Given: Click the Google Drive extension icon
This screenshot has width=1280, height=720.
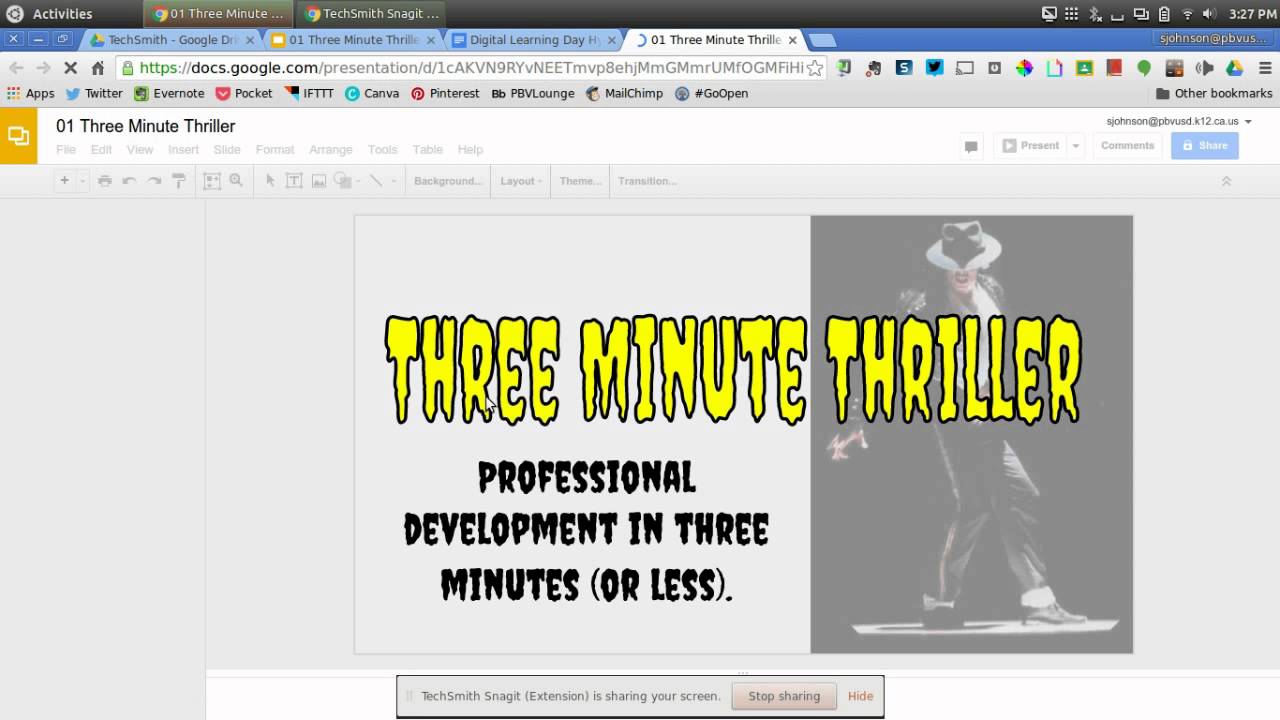Looking at the screenshot, I should pos(1234,68).
